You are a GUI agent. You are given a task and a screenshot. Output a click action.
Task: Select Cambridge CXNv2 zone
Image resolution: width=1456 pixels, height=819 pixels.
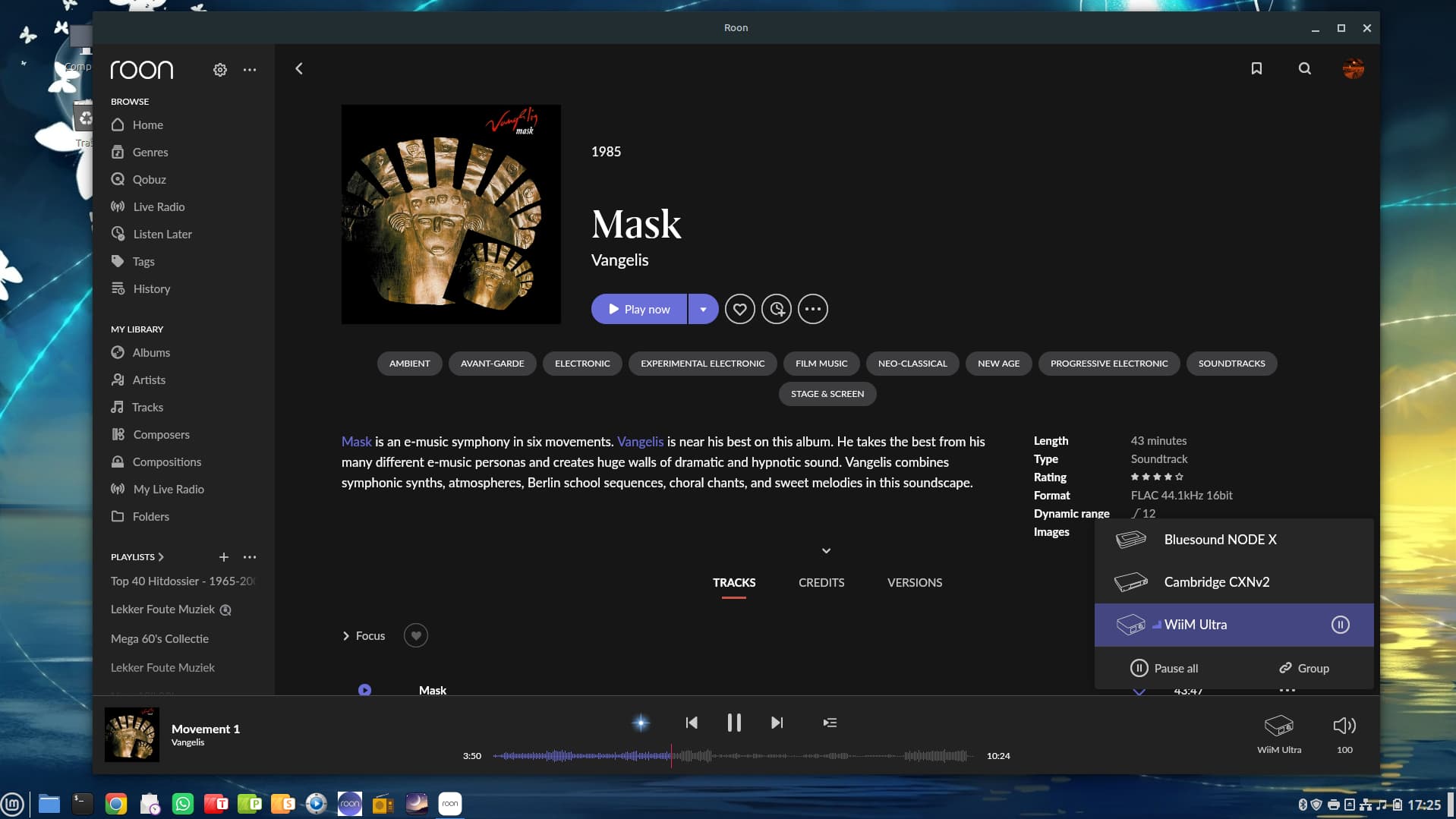tap(1234, 582)
